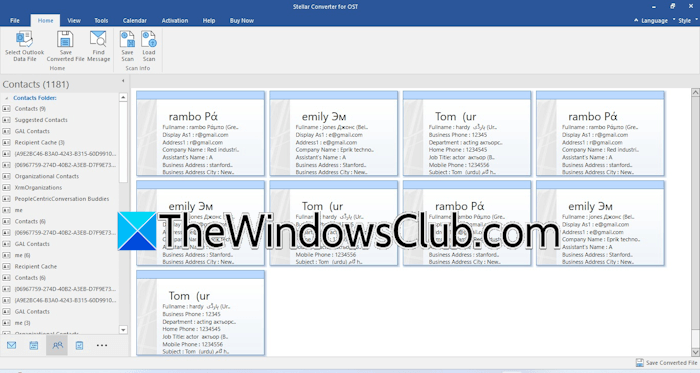Click Select Outlook Data File icon
Screen dimensions: 700x373
tap(24, 39)
